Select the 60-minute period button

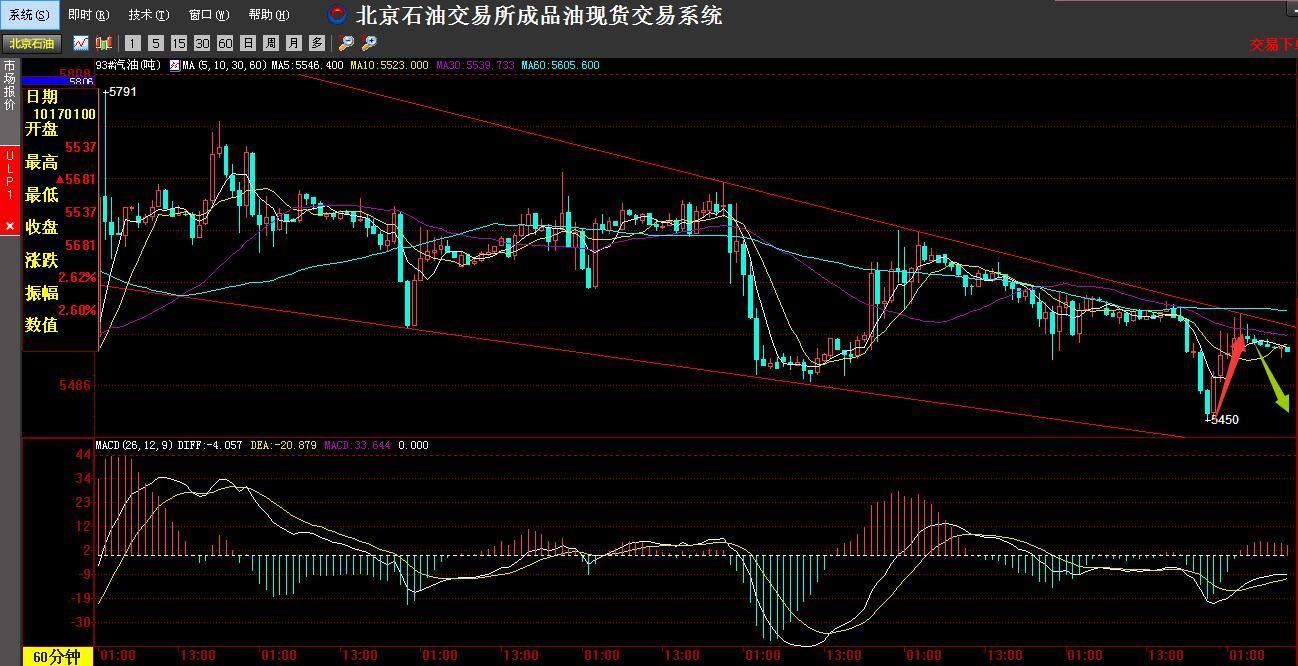point(225,43)
